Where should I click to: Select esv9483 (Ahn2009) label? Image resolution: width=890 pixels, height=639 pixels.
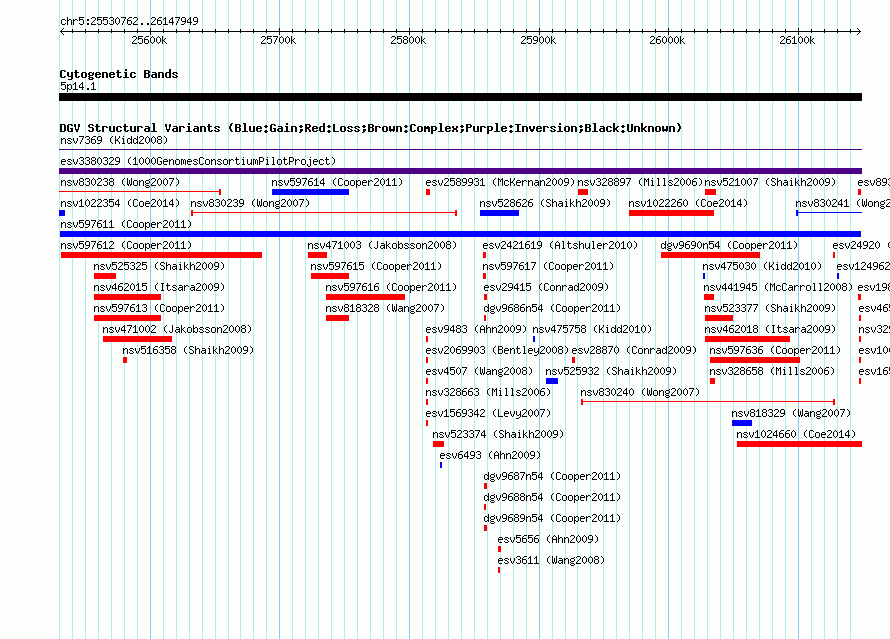tap(476, 329)
